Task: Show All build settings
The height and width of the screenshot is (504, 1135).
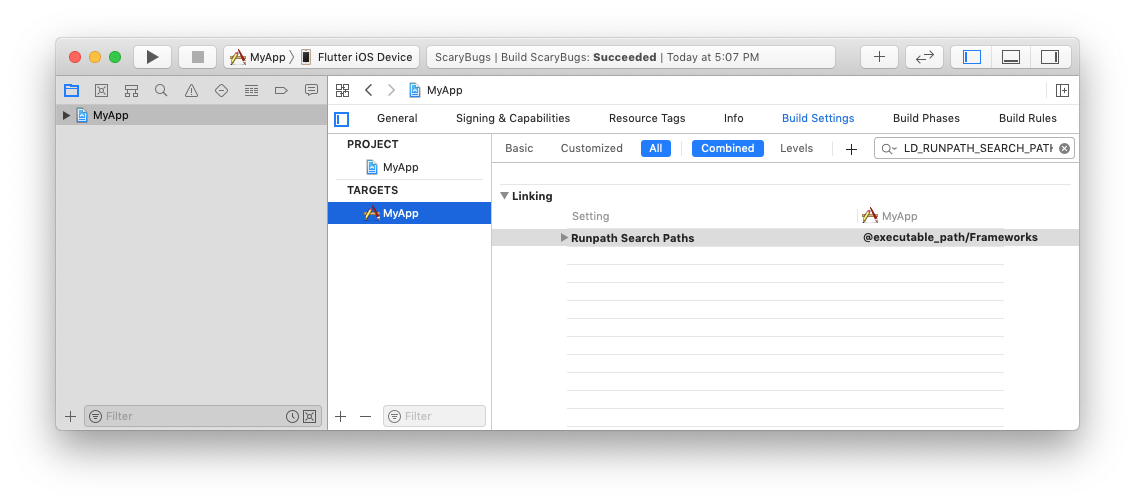Action: point(655,148)
